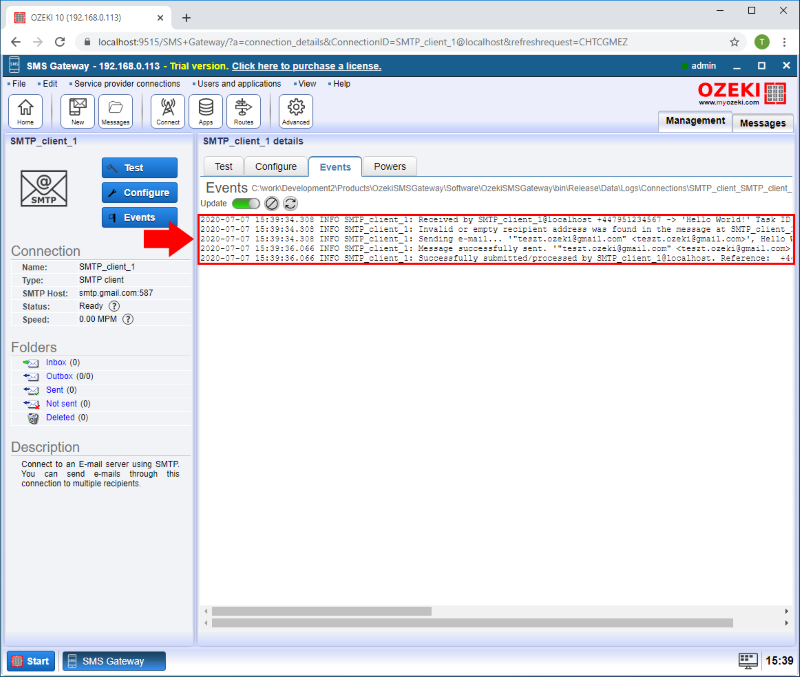Click the Start button in taskbar
This screenshot has height=677, width=800.
(31, 661)
